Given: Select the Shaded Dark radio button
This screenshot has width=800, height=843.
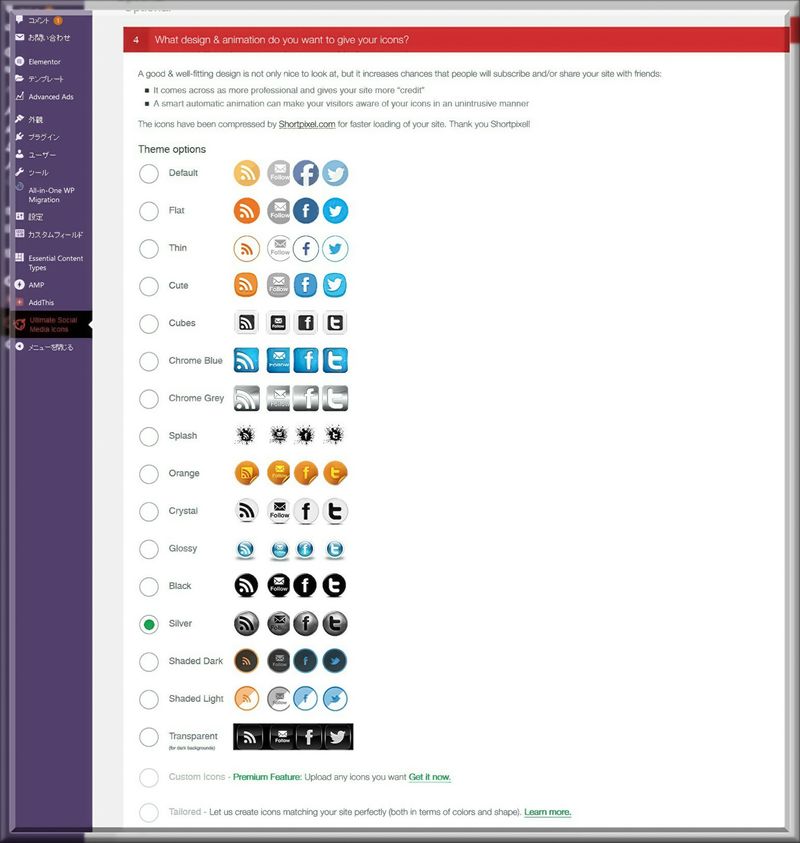Looking at the screenshot, I should point(149,662).
